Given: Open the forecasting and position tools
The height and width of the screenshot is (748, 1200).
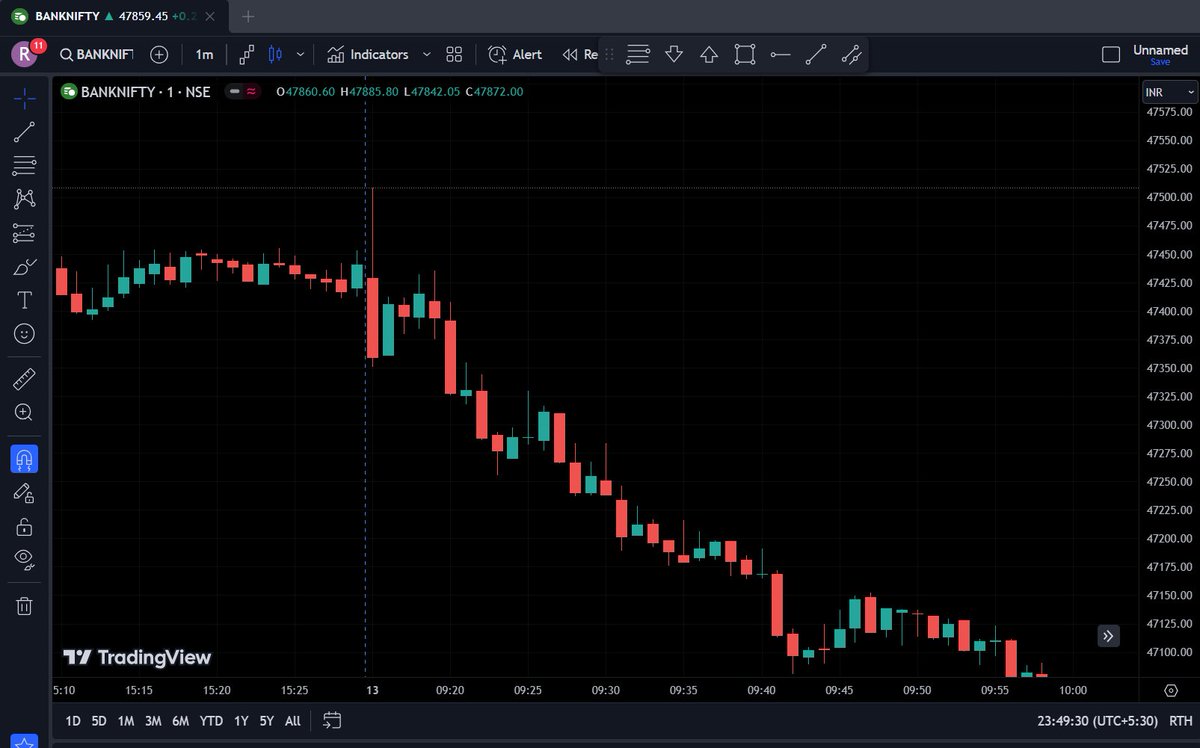Looking at the screenshot, I should 25,233.
